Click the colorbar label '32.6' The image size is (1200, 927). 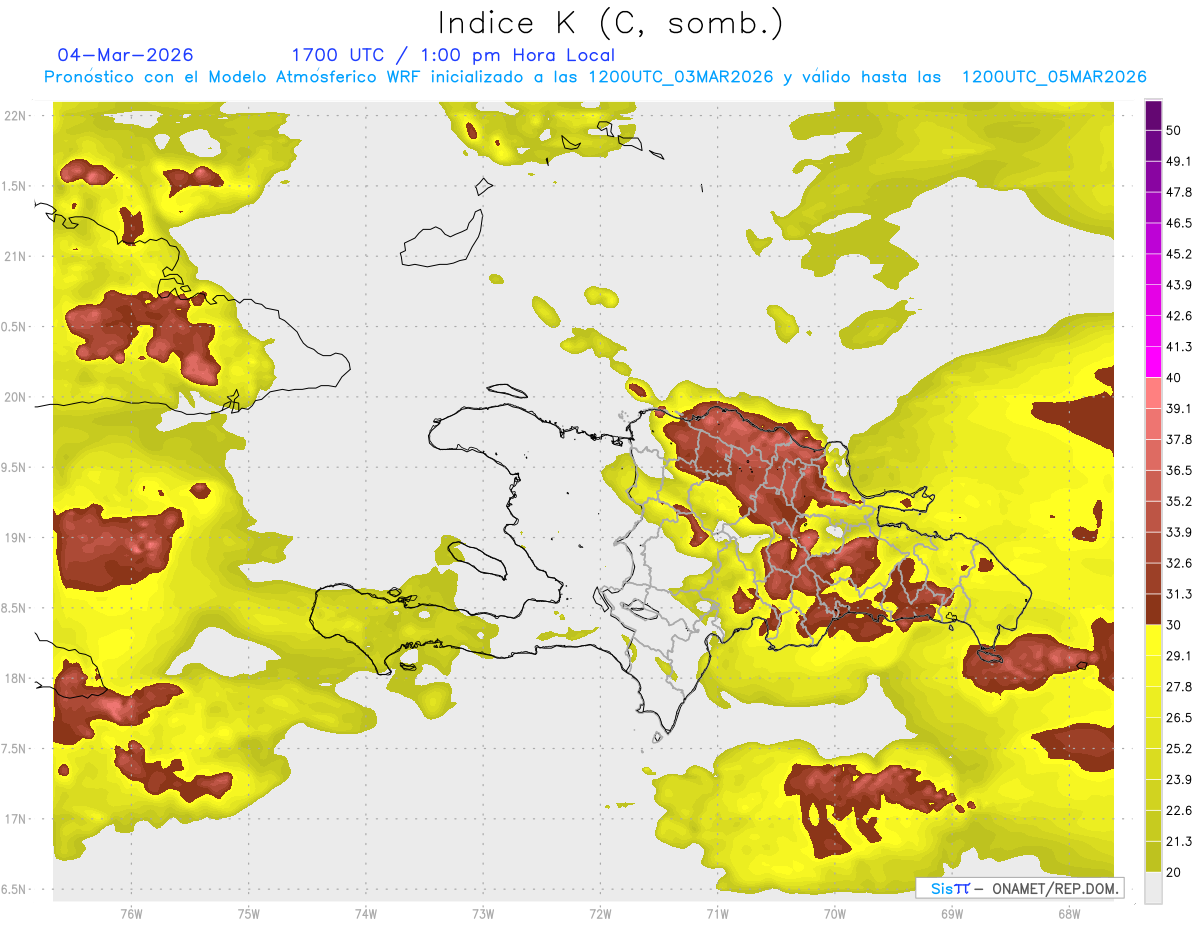1179,563
